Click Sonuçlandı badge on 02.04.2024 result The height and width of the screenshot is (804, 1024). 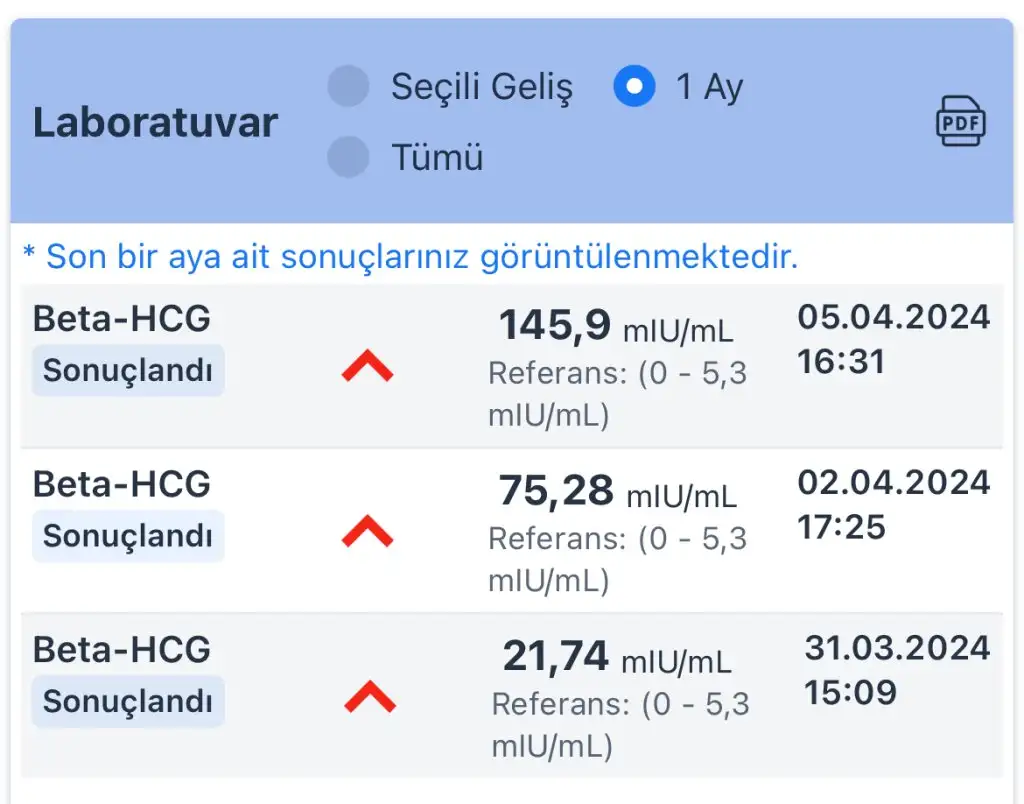128,536
